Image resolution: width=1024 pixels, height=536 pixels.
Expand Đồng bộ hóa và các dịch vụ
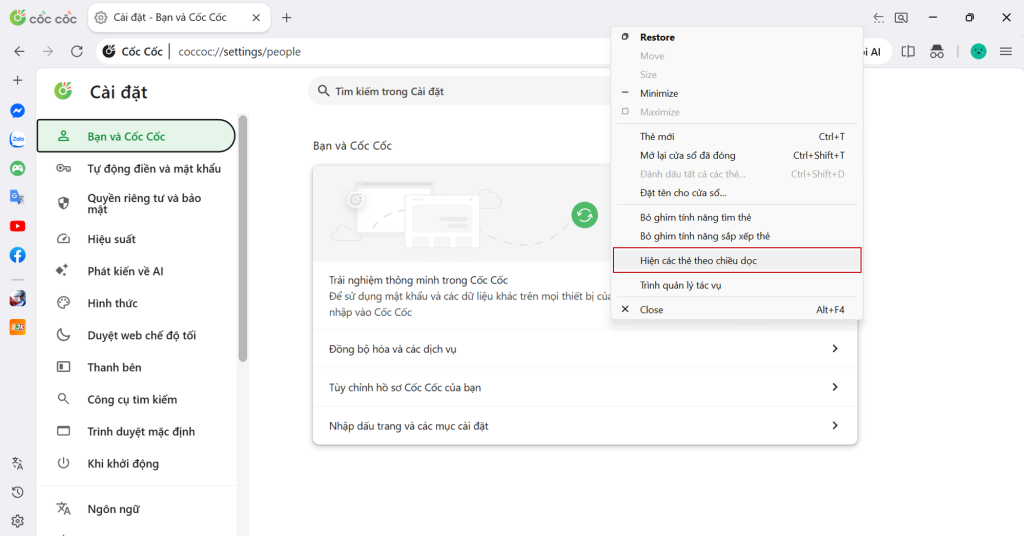coord(584,349)
